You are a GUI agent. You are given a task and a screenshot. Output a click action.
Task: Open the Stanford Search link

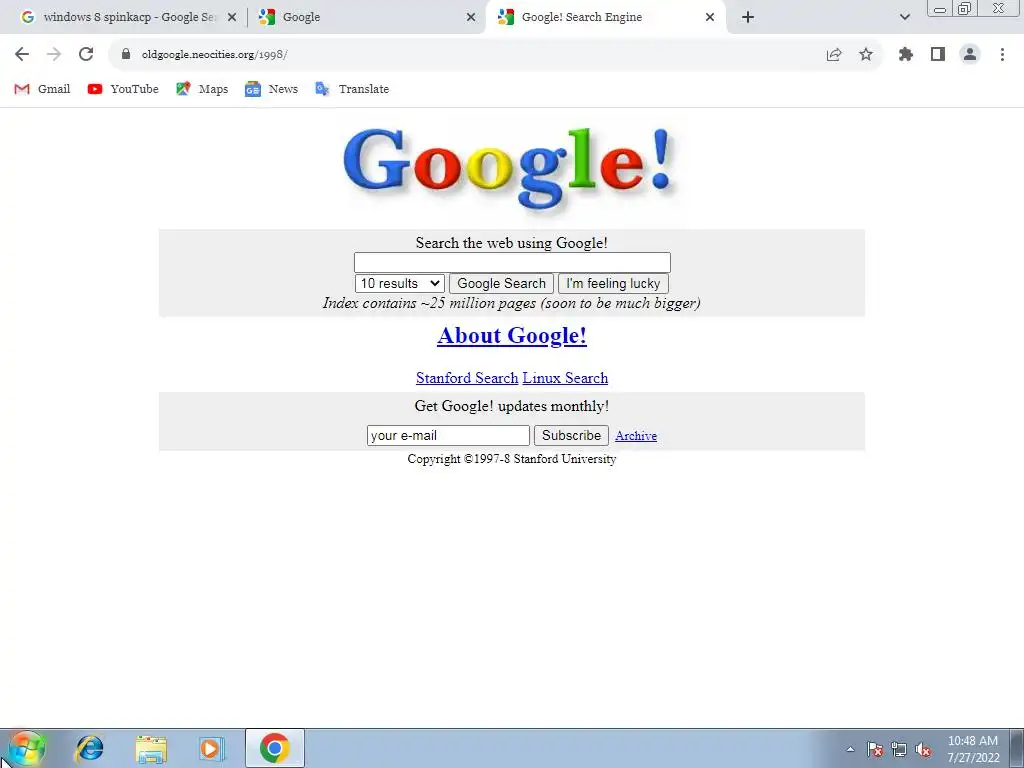467,378
